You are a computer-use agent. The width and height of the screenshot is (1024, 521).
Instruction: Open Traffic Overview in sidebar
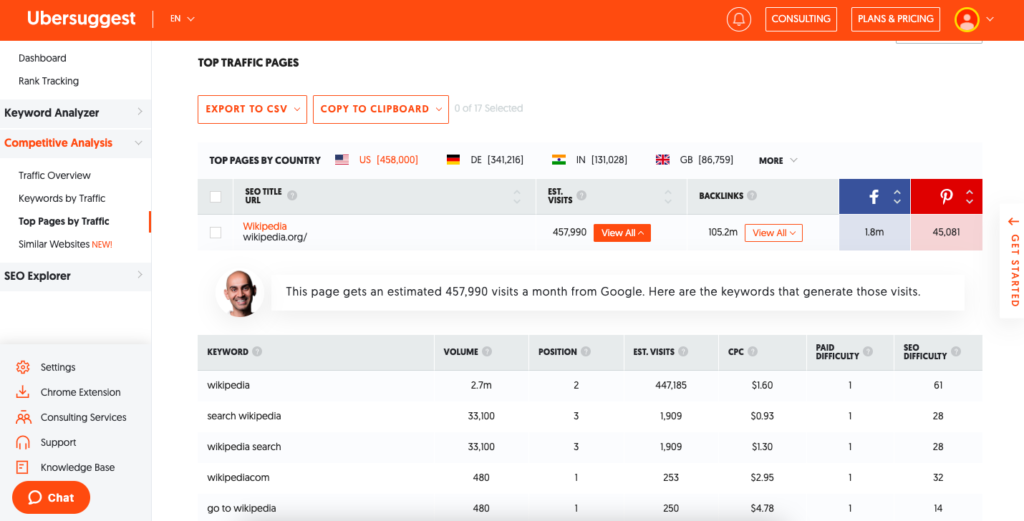point(54,175)
